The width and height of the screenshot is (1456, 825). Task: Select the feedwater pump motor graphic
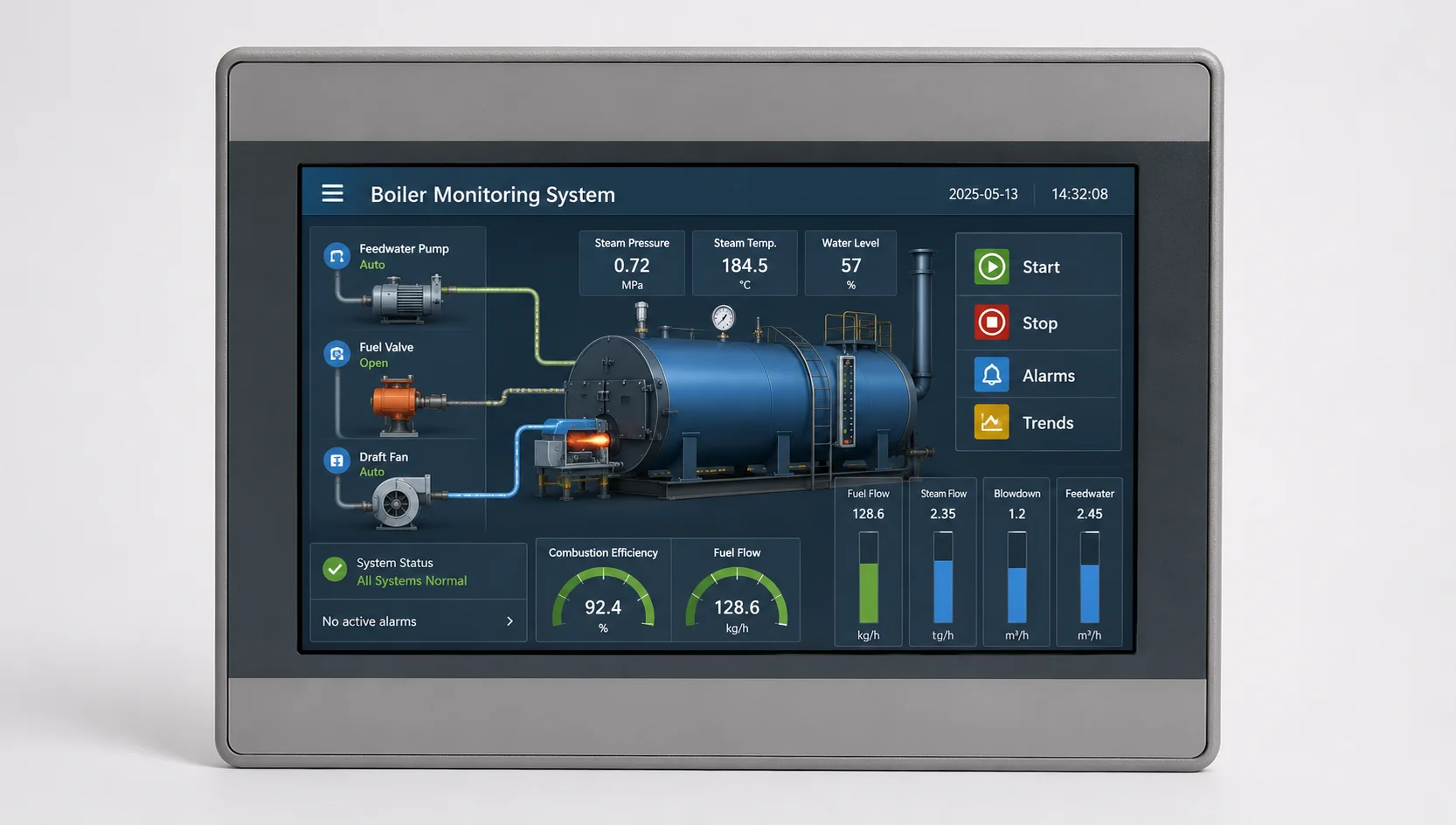point(407,299)
